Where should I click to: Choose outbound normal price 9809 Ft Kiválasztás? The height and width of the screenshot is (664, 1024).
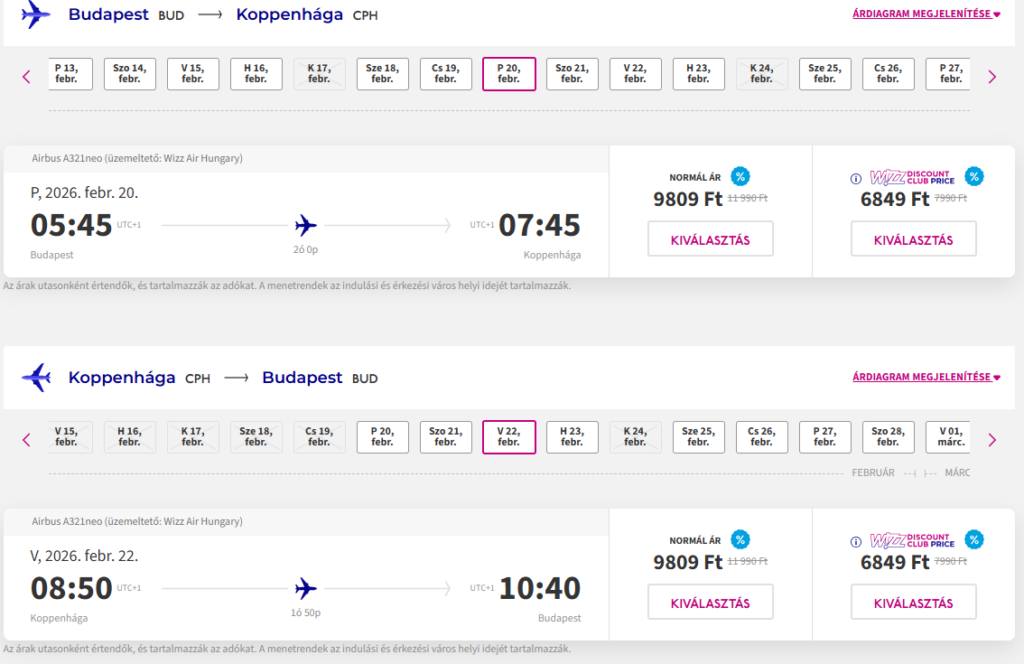pos(710,239)
